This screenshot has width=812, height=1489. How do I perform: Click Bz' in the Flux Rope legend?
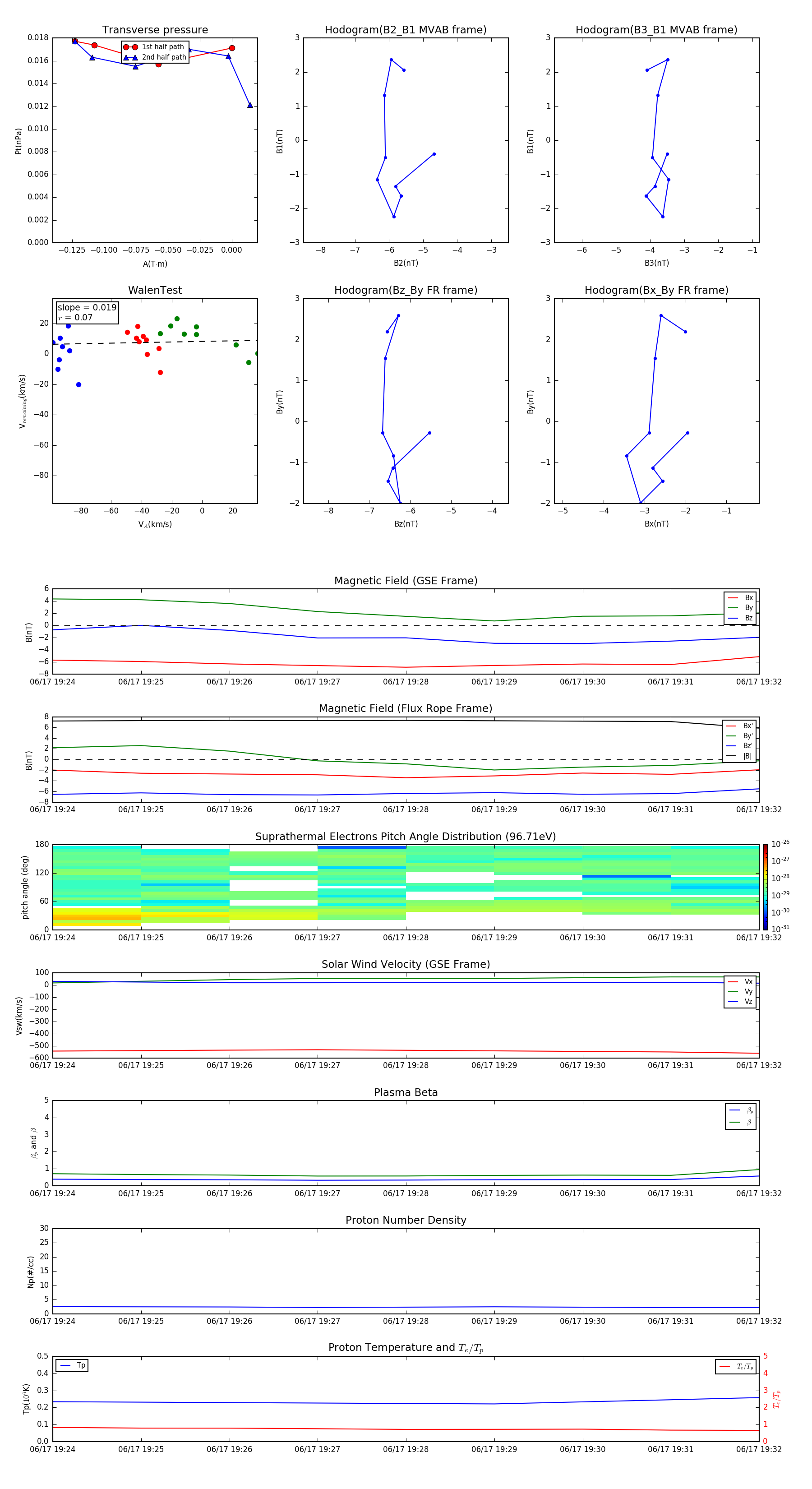tap(748, 746)
